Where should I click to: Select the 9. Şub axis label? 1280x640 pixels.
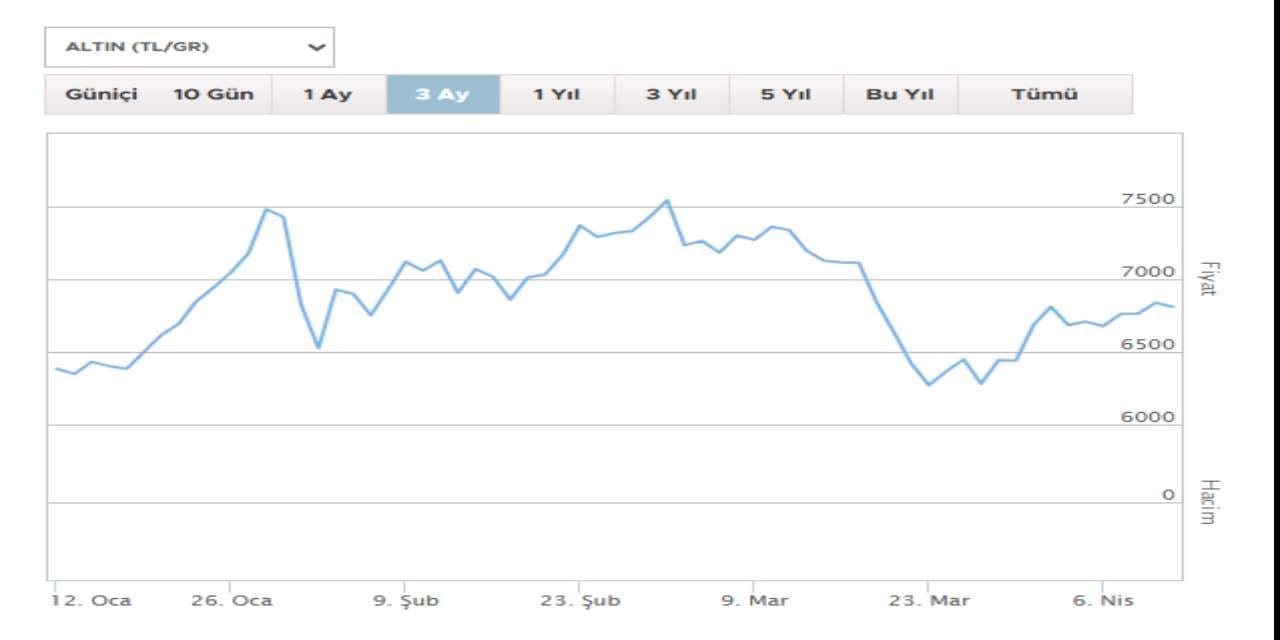pyautogui.click(x=406, y=601)
